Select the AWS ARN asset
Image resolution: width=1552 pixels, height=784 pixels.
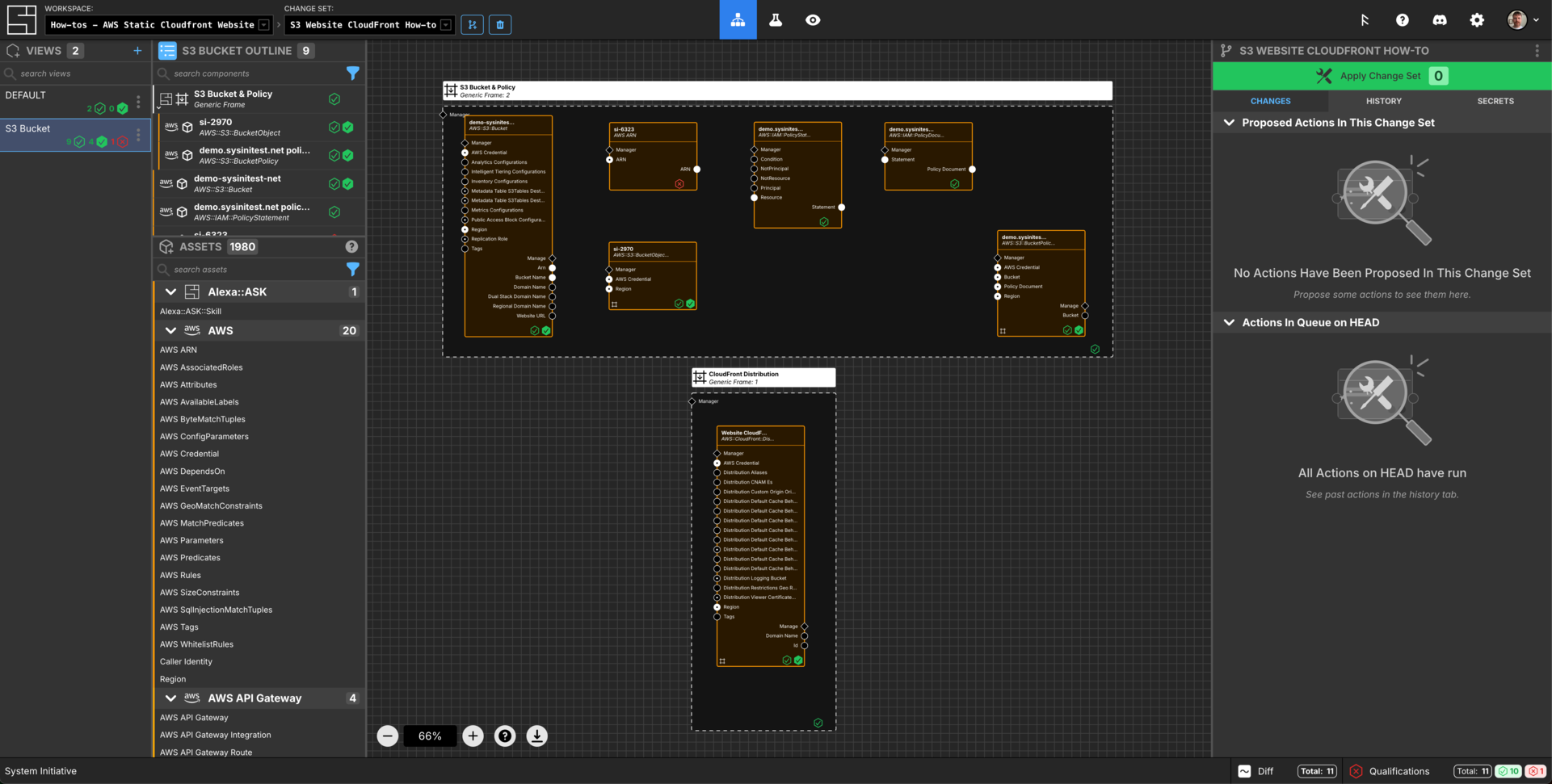pyautogui.click(x=179, y=350)
